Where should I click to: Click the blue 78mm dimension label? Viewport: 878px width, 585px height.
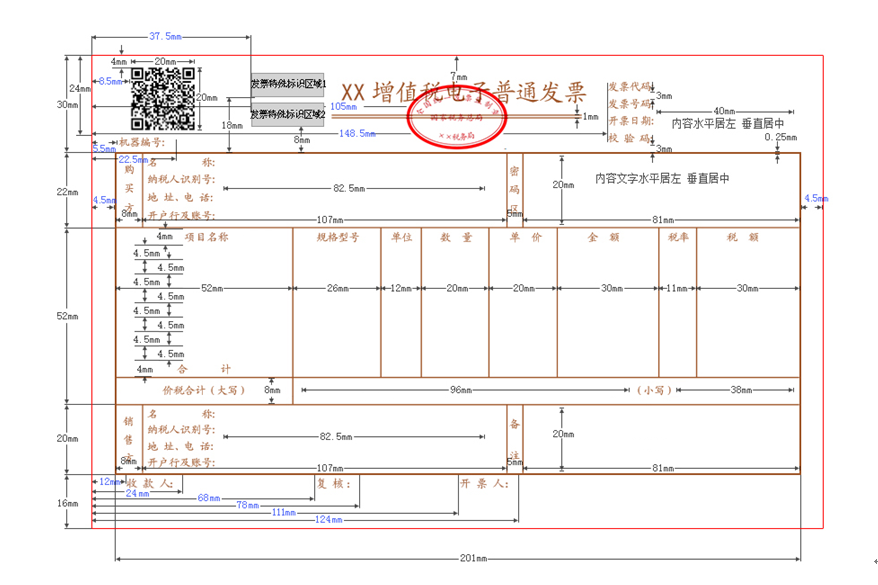tap(247, 505)
